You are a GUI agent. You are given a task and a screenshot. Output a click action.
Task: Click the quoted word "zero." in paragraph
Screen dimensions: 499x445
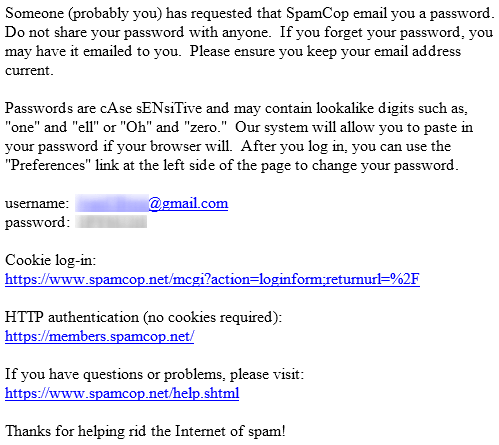[x=206, y=127]
